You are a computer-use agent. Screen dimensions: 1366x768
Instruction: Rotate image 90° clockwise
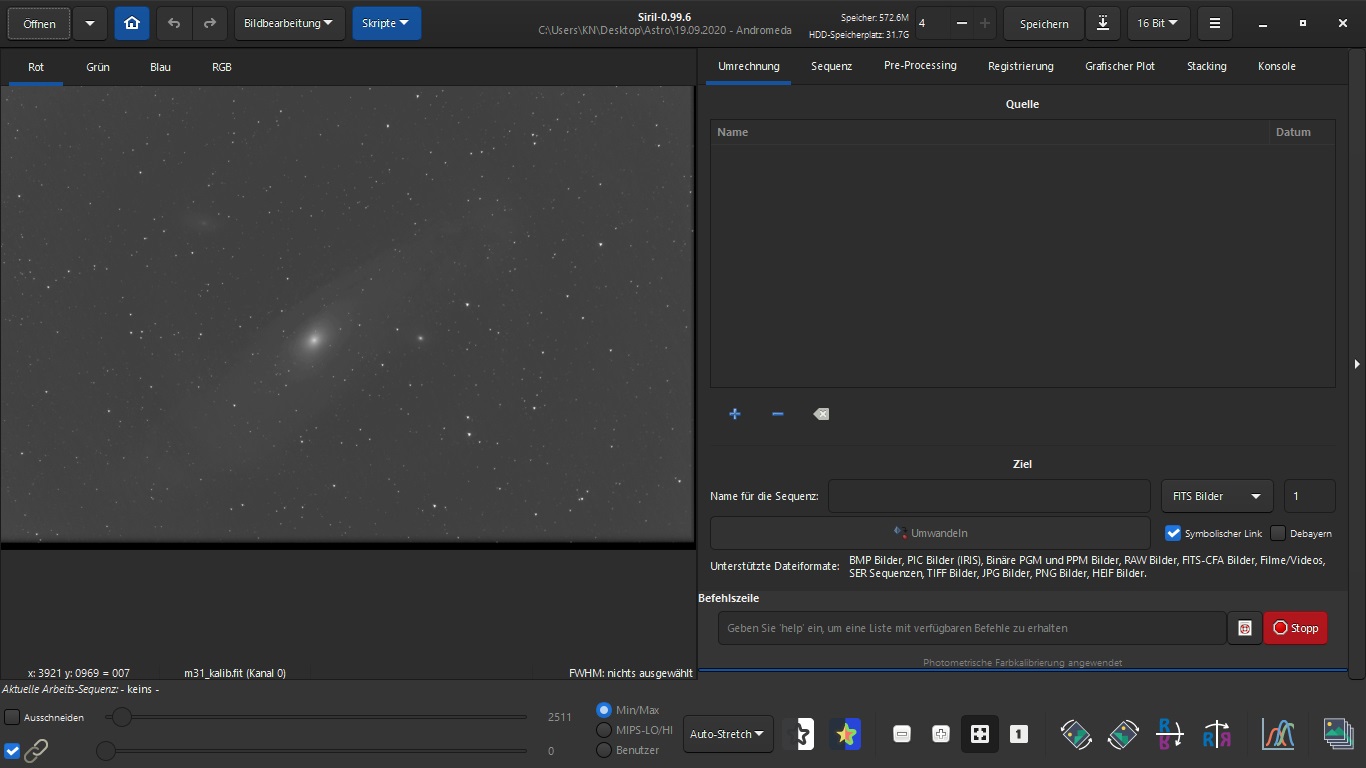1123,734
